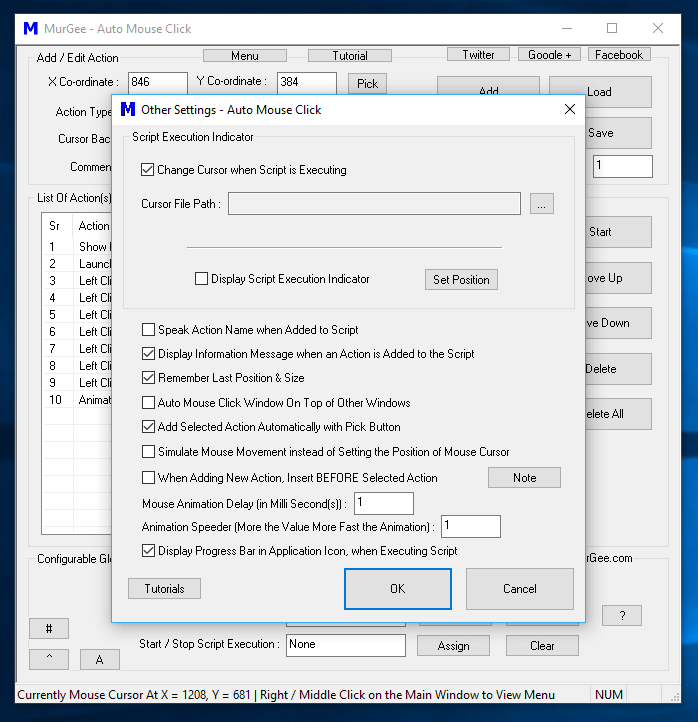Click the # button in main window
Image resolution: width=698 pixels, height=722 pixels.
(49, 629)
